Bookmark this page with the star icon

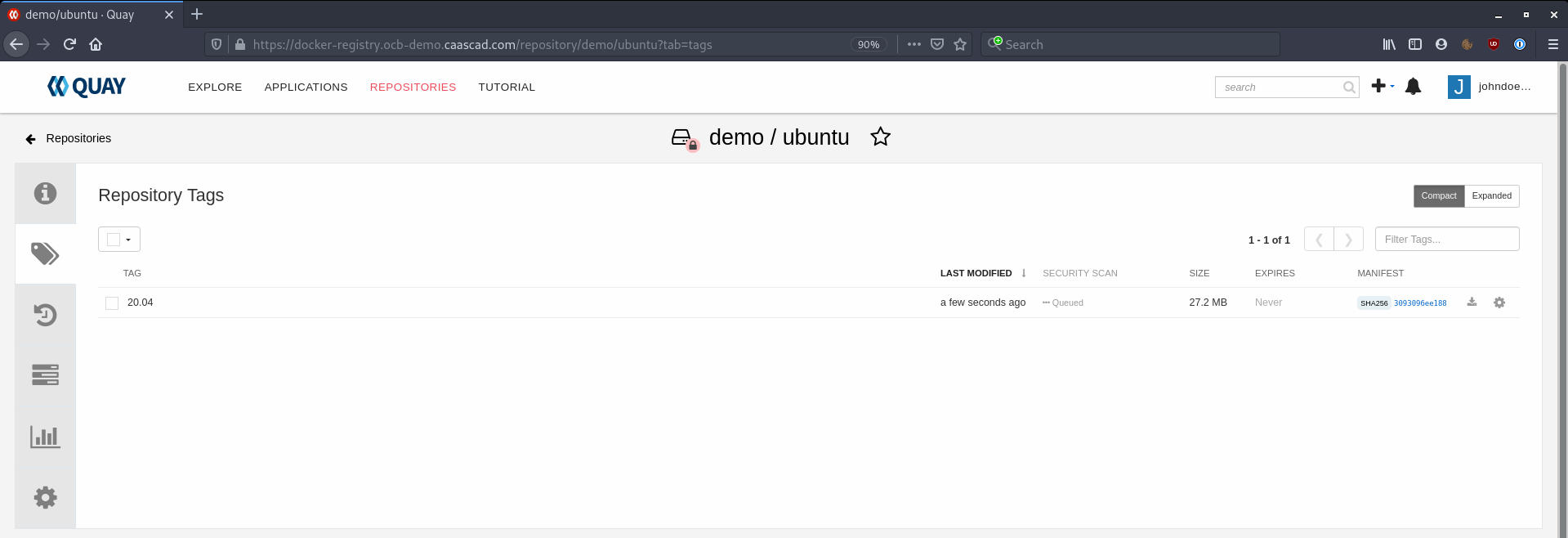(960, 44)
